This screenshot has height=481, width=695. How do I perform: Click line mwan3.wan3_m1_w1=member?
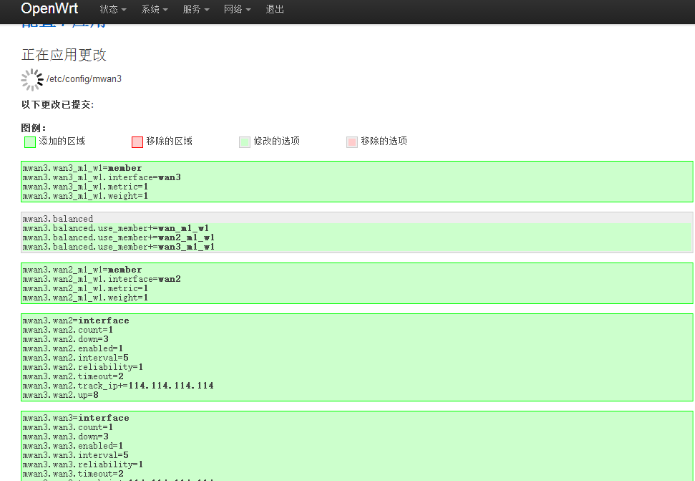coord(82,168)
